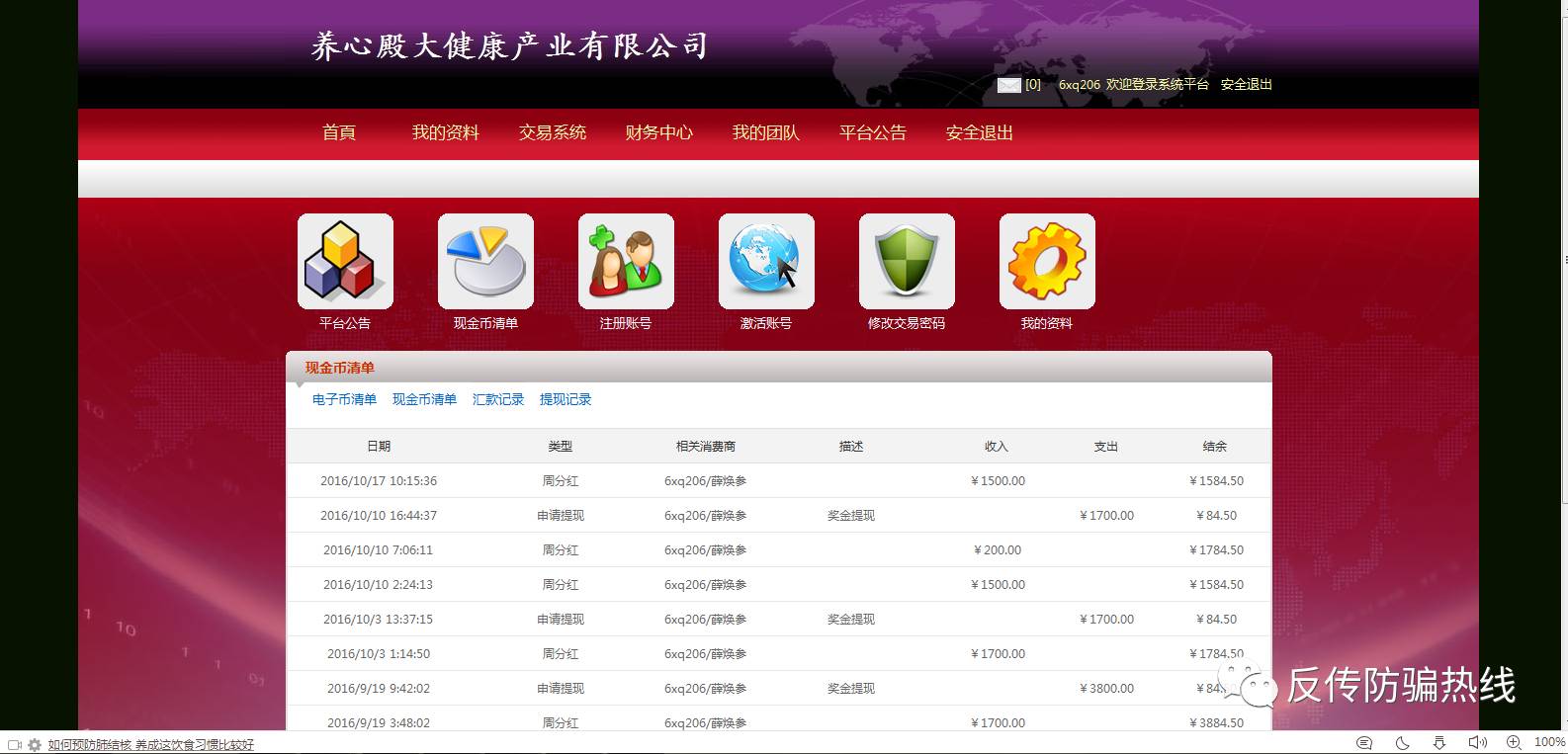Click the download arrow icon in status bar
Screen dimensions: 1568x754
pyautogui.click(x=1439, y=742)
